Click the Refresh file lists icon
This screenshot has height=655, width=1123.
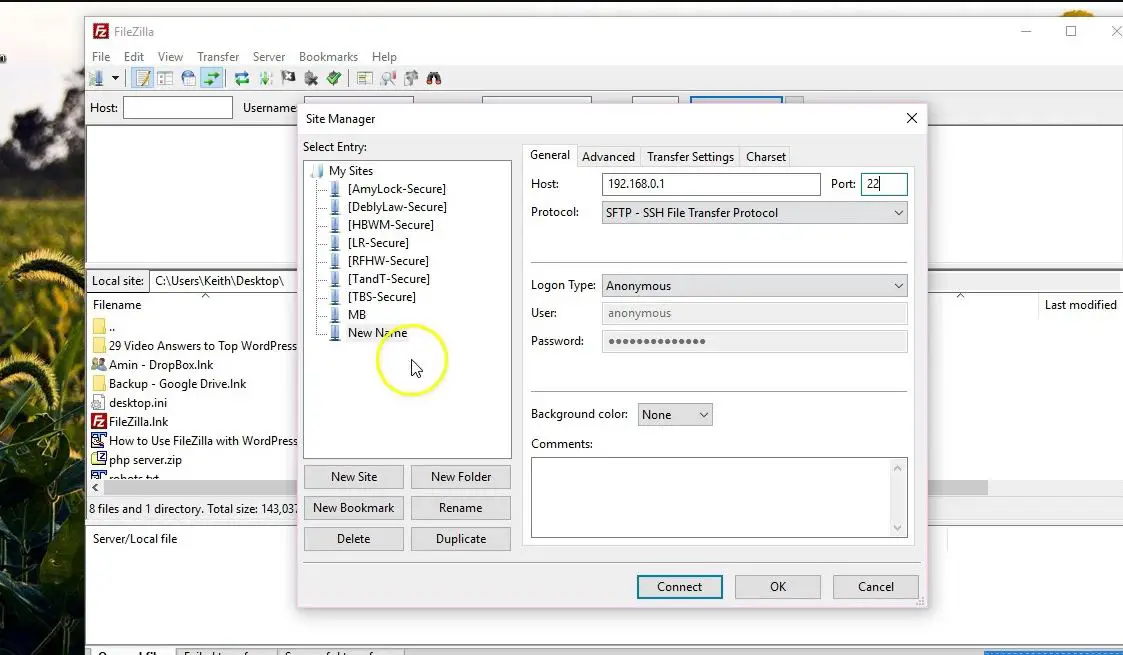[x=242, y=78]
